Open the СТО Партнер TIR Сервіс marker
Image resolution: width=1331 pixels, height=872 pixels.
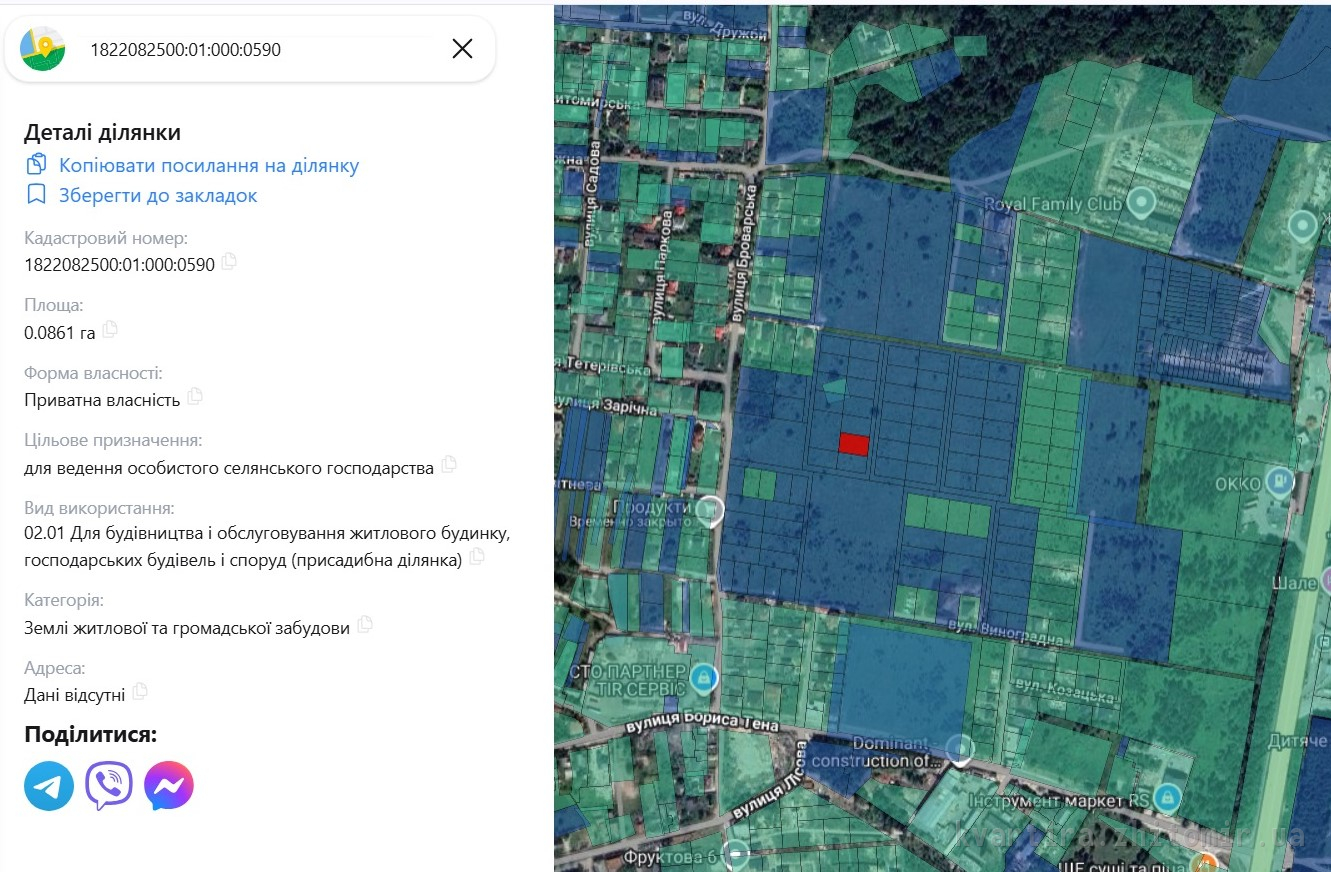pyautogui.click(x=704, y=678)
